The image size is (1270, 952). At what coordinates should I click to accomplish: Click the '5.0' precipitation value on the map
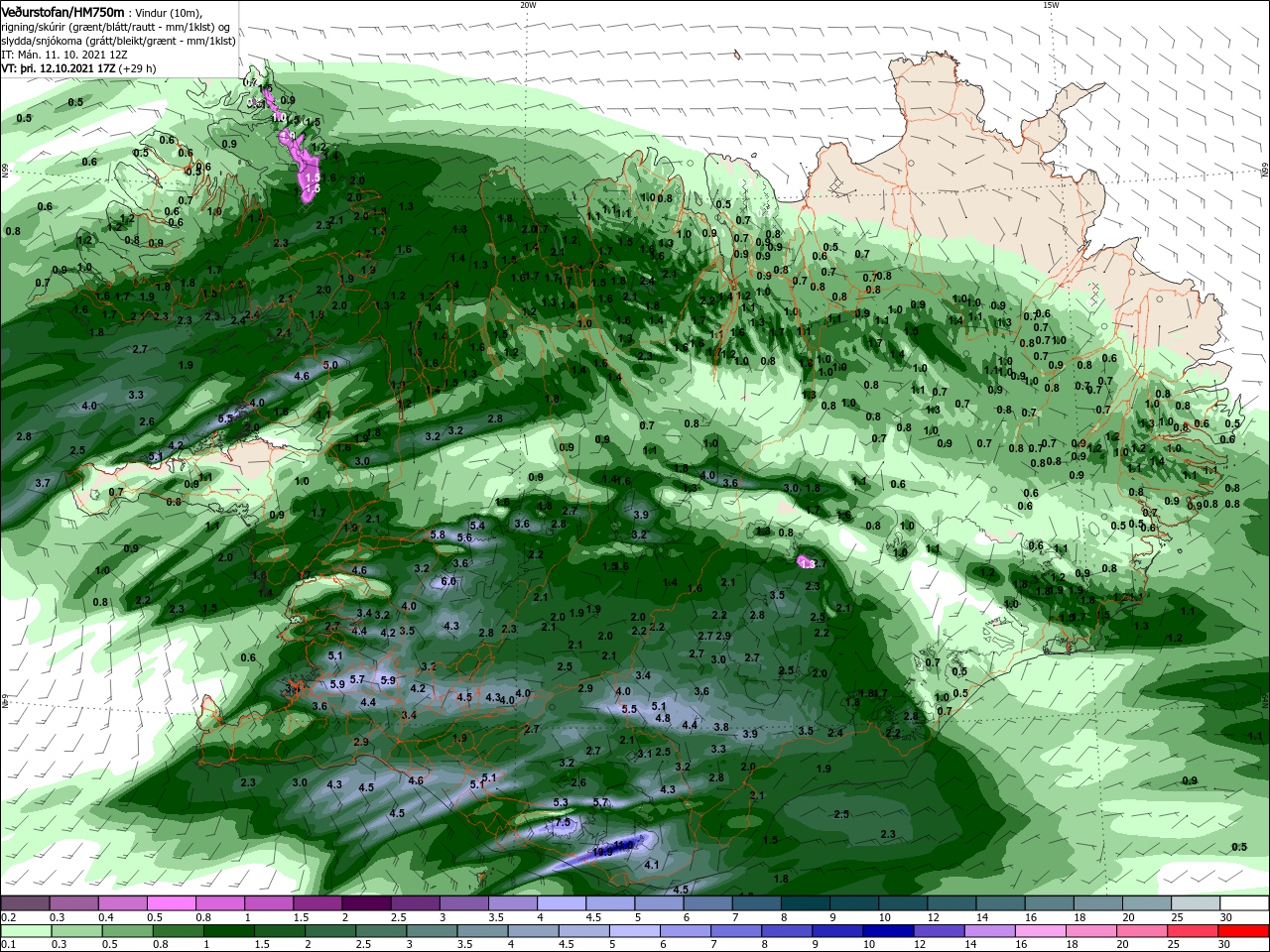330,365
